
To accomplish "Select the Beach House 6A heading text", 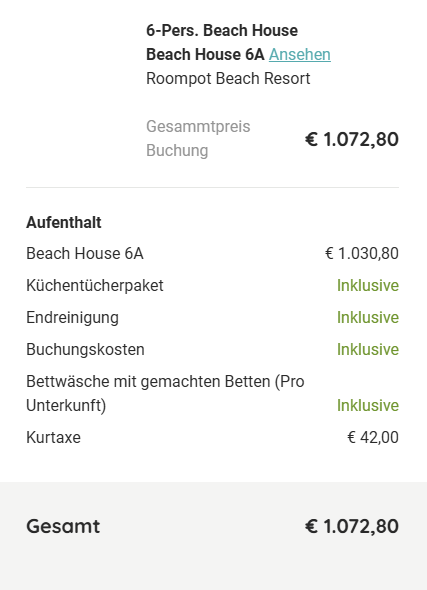I will (x=205, y=55).
